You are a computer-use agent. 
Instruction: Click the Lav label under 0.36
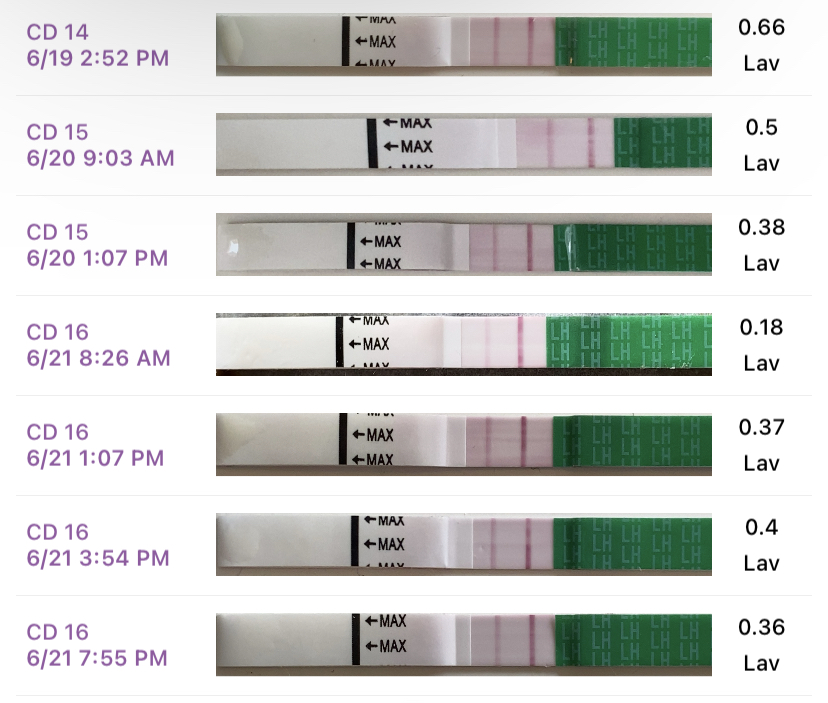pyautogui.click(x=761, y=663)
